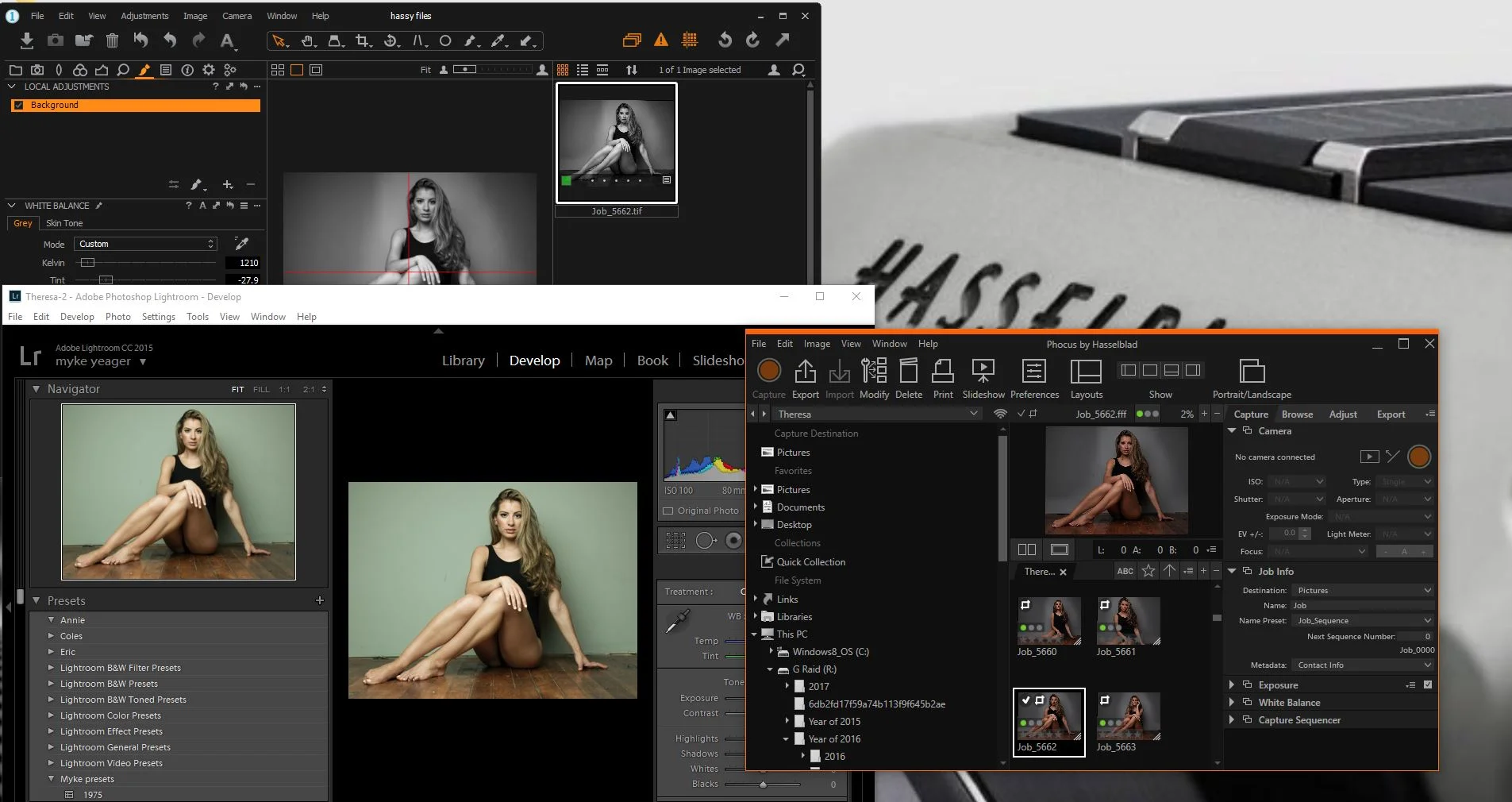Viewport: 1512px width, 802px height.
Task: Click the Book module link in Lightroom
Action: (x=652, y=360)
